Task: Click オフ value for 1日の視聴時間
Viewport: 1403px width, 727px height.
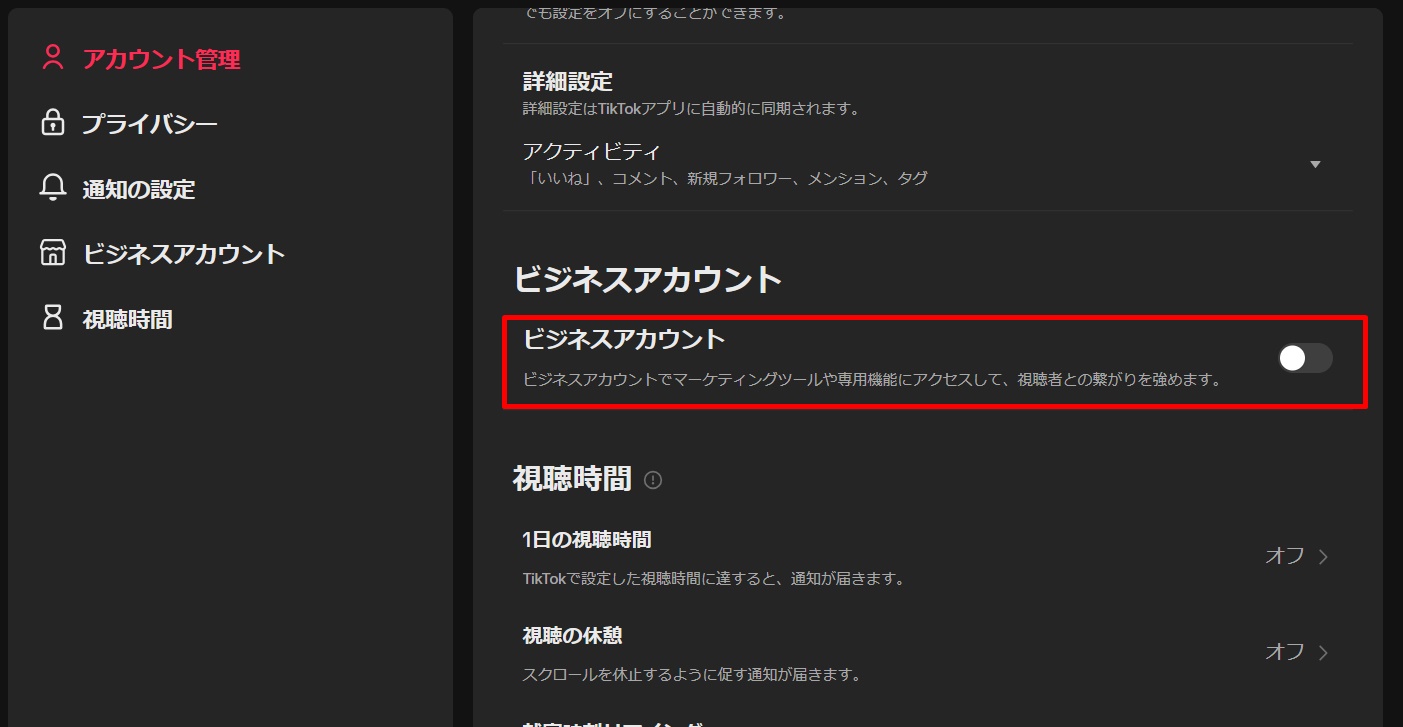Action: coord(1284,556)
